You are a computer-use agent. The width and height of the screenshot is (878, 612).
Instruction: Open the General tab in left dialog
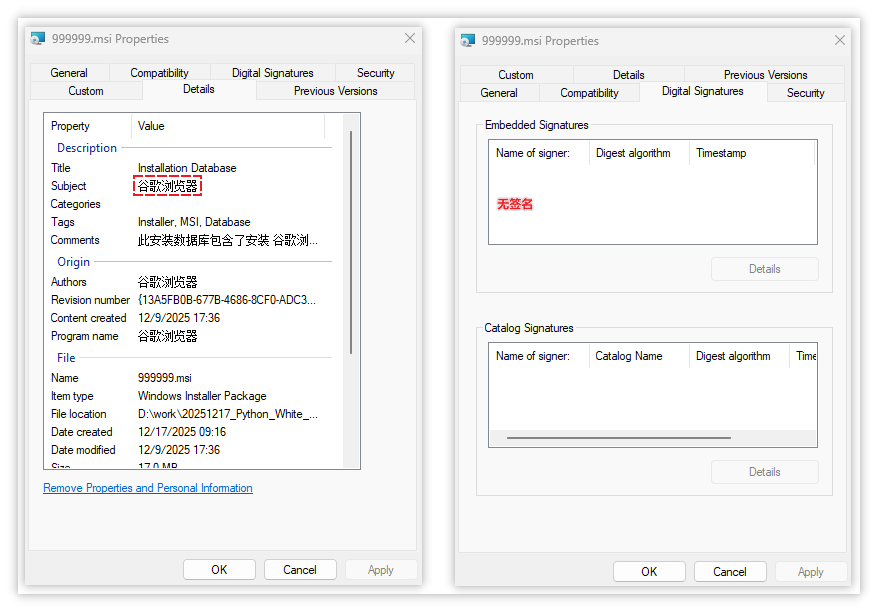tap(69, 73)
